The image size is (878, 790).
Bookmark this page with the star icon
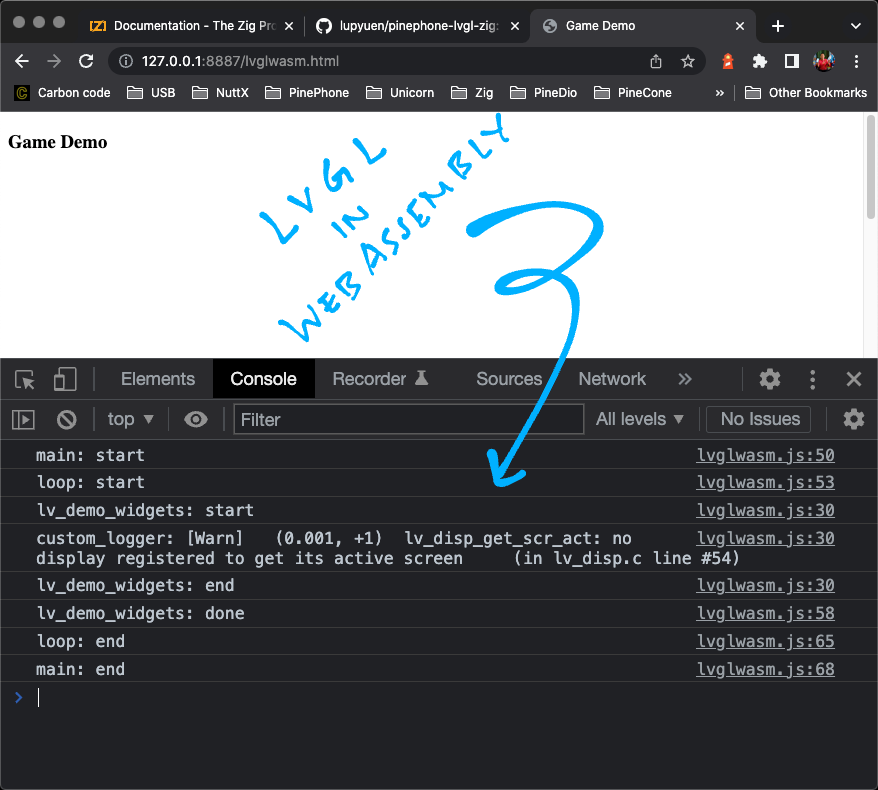(x=688, y=61)
